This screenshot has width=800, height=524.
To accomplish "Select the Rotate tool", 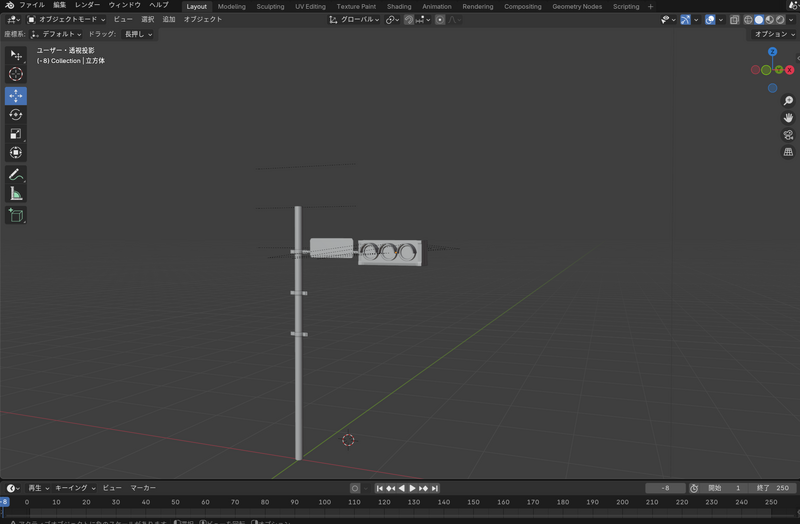I will click(x=16, y=115).
